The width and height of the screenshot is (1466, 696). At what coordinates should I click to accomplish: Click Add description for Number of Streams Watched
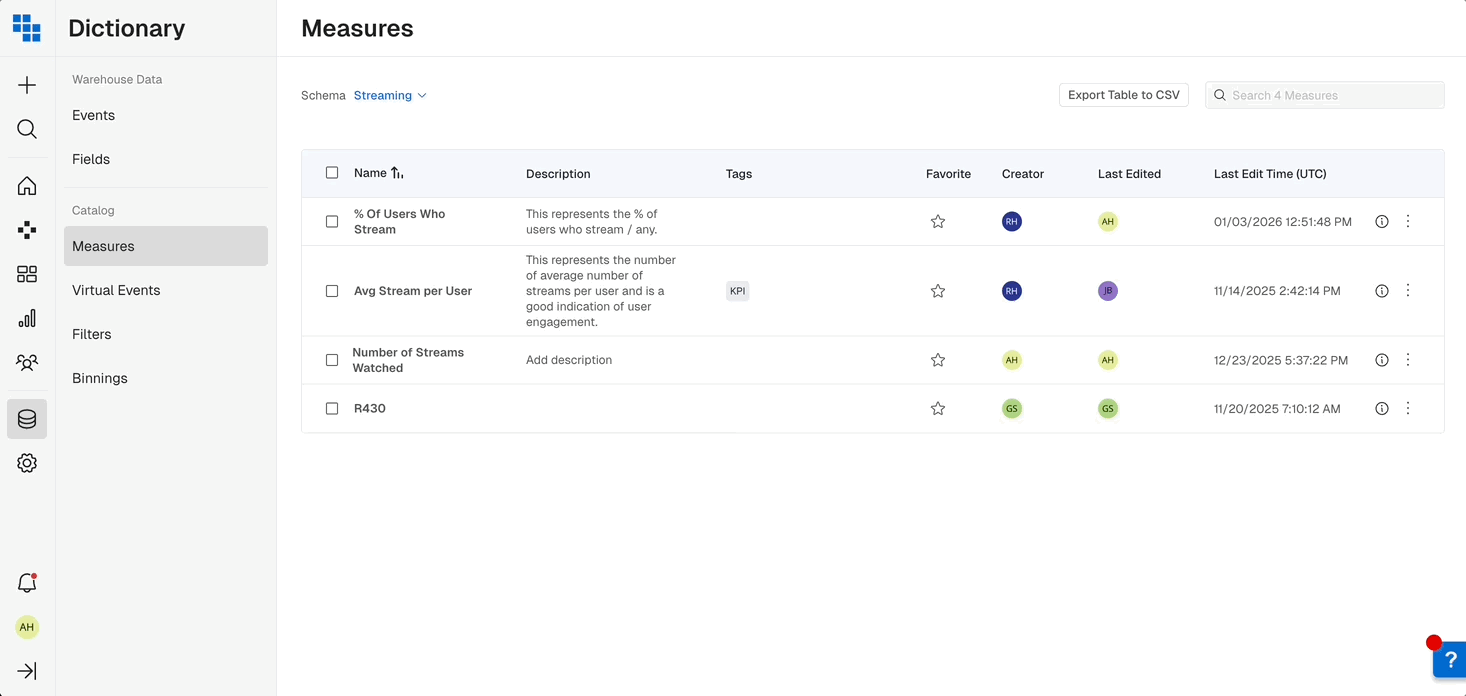569,360
